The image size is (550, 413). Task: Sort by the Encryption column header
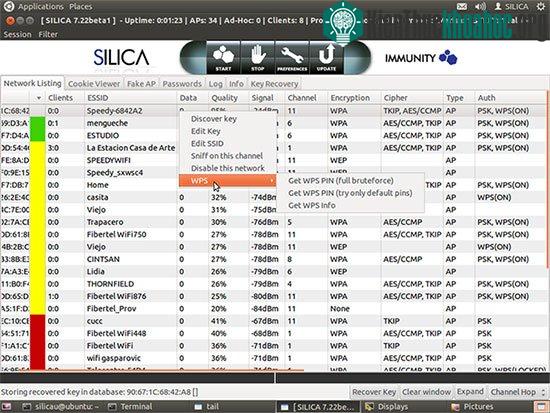coord(354,98)
